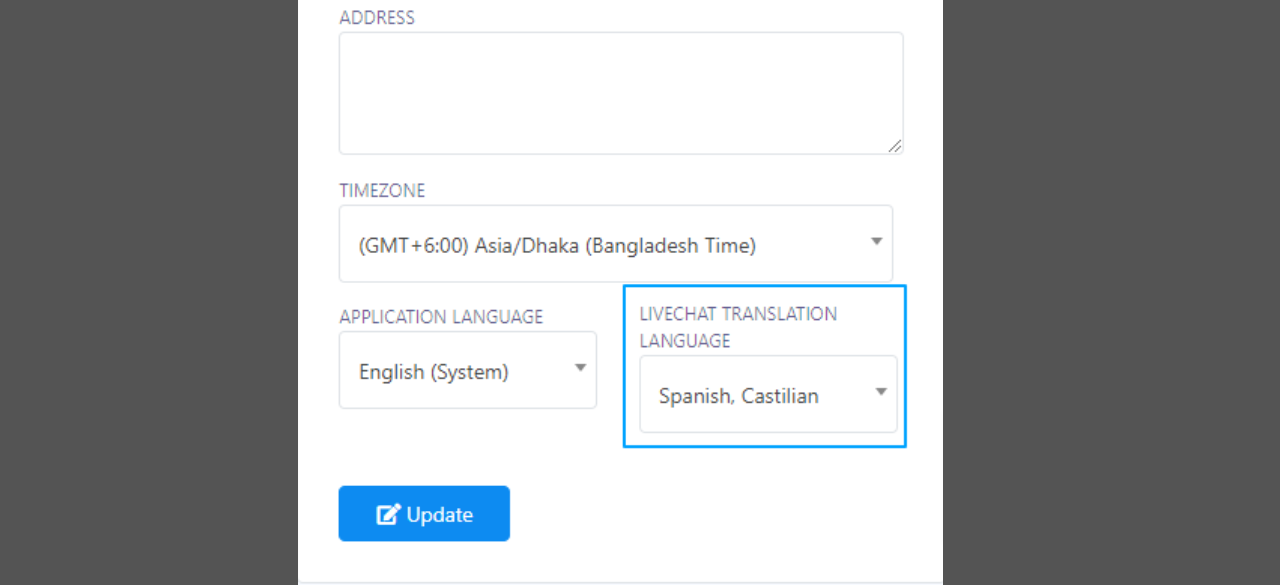Open the Application Language select box
This screenshot has height=585, width=1280.
coord(468,370)
